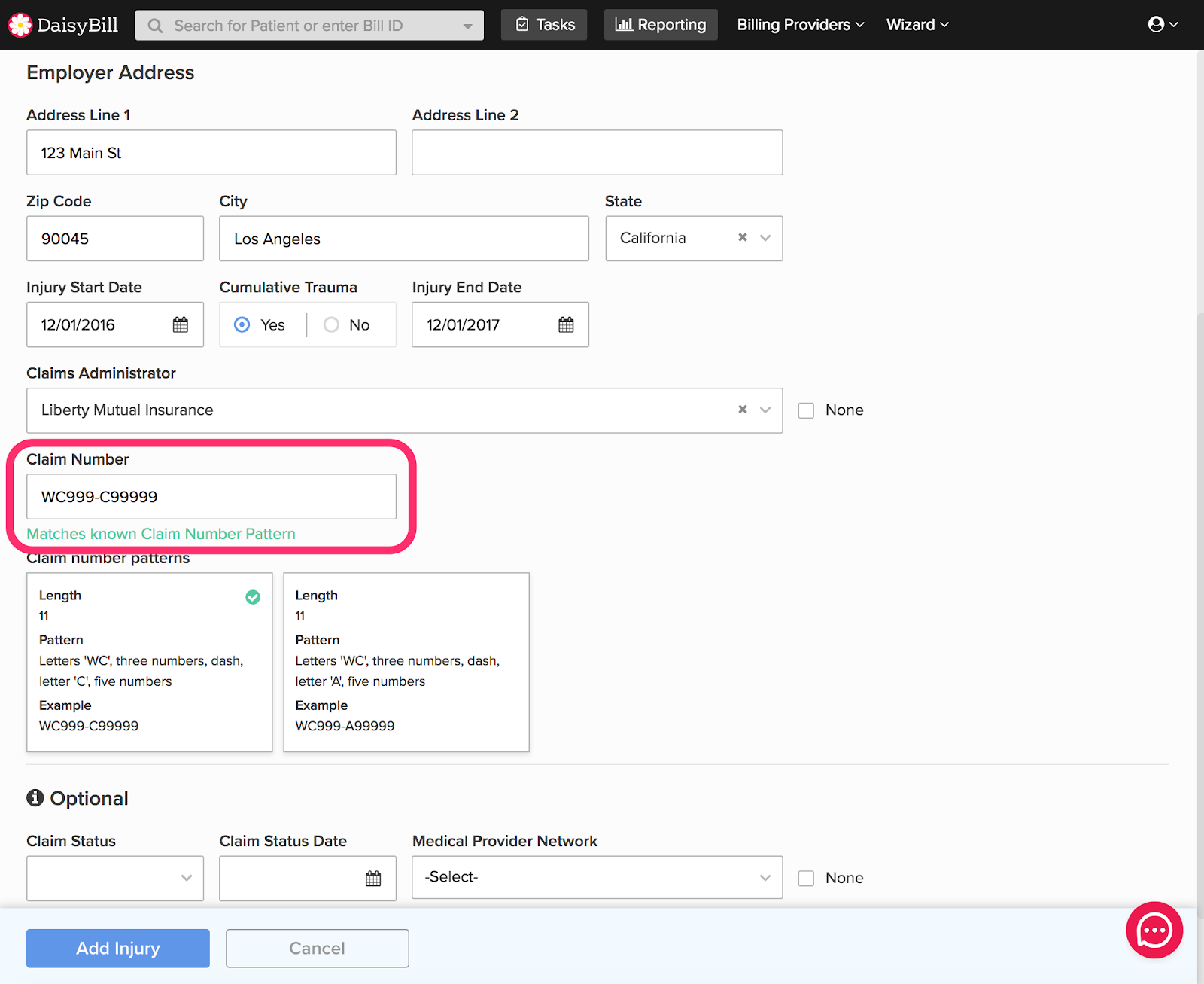The width and height of the screenshot is (1204, 984).
Task: Click the Employer Address heading
Action: coord(111,72)
